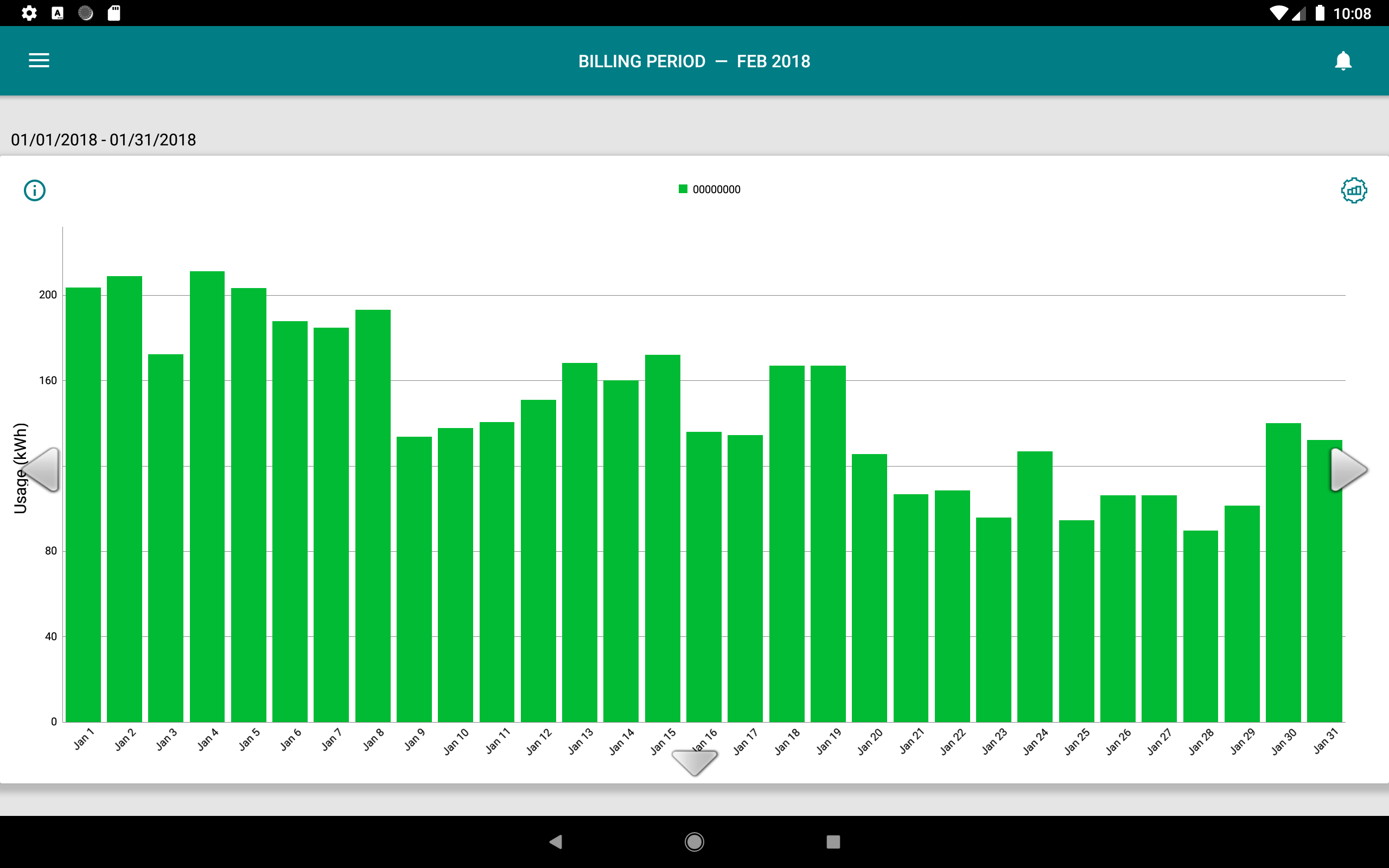Expand details with the down arrow
Screen dimensions: 1389x868
(694, 762)
